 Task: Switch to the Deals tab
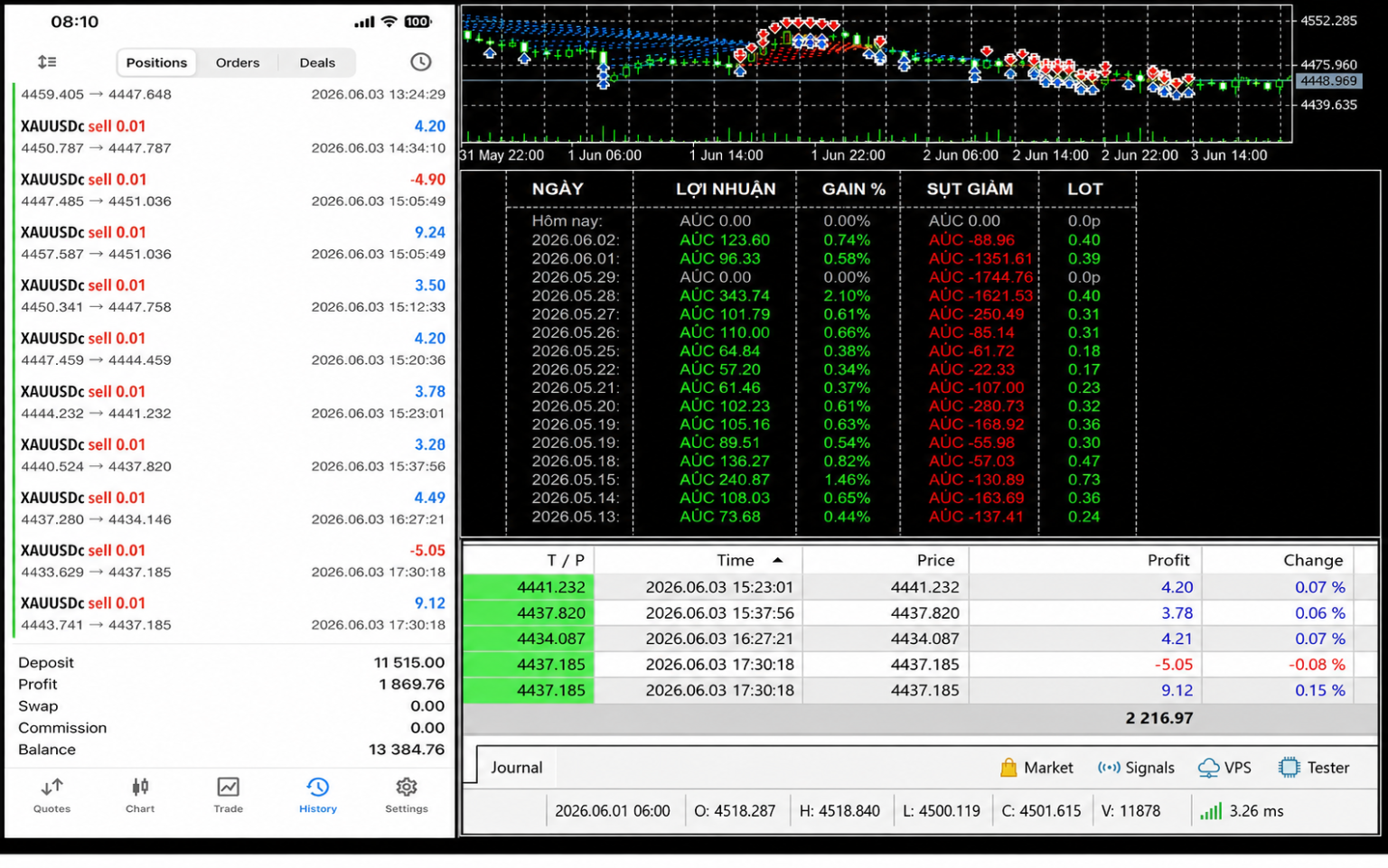[x=317, y=62]
